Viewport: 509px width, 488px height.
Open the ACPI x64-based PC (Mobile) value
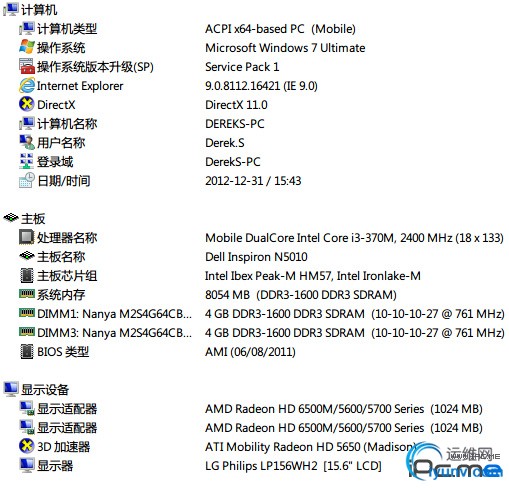pos(280,29)
